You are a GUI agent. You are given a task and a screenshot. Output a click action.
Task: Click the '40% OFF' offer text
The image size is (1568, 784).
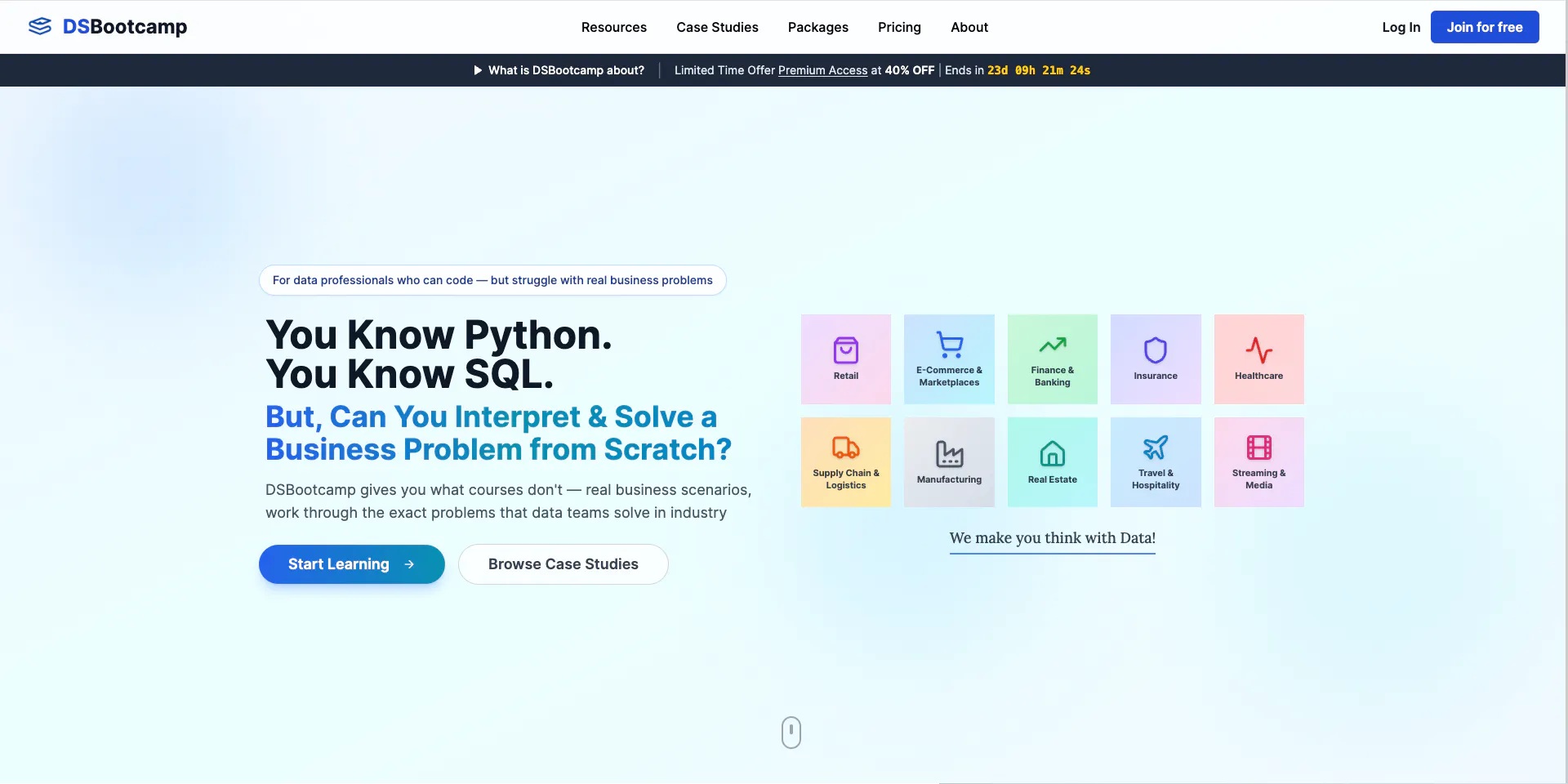(x=910, y=70)
